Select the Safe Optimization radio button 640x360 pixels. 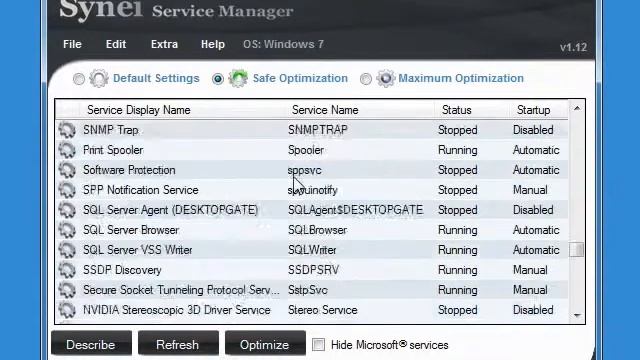coord(218,79)
